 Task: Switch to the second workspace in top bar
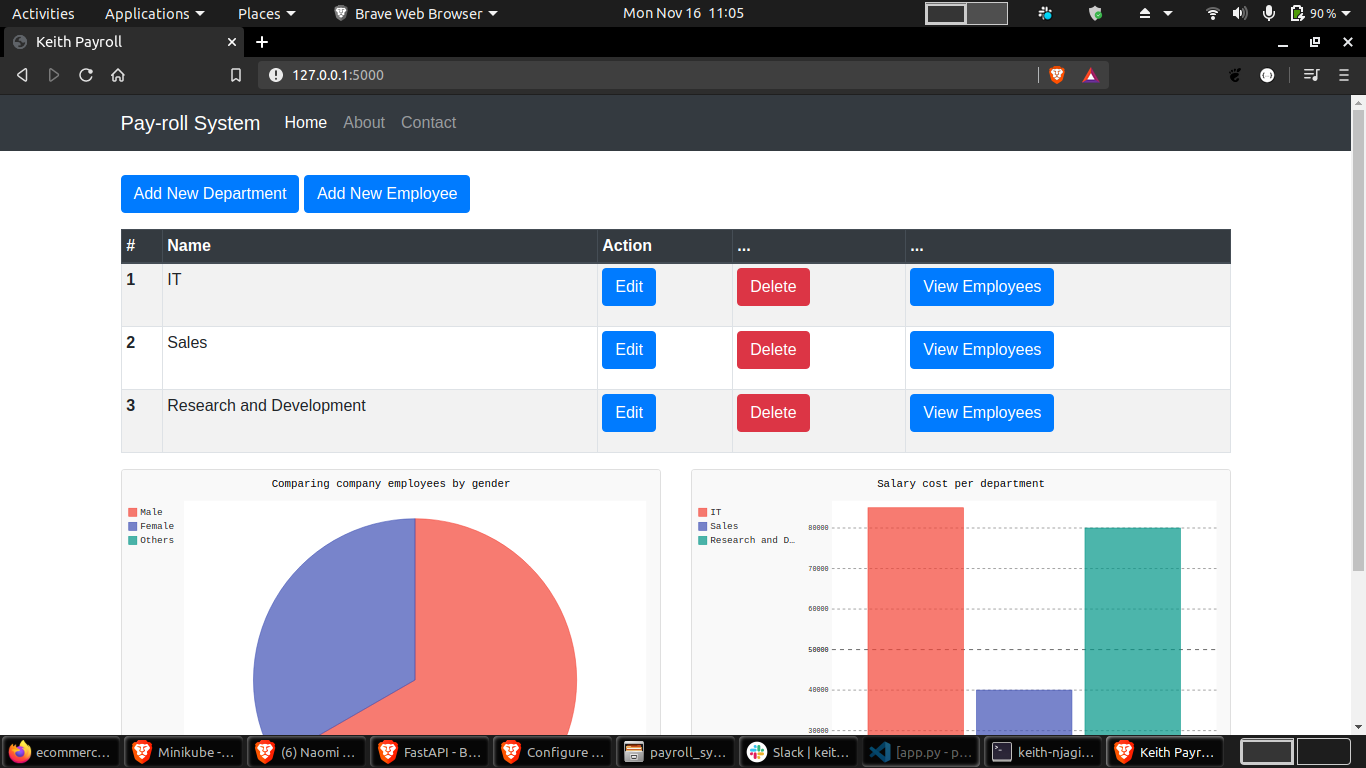click(x=987, y=13)
